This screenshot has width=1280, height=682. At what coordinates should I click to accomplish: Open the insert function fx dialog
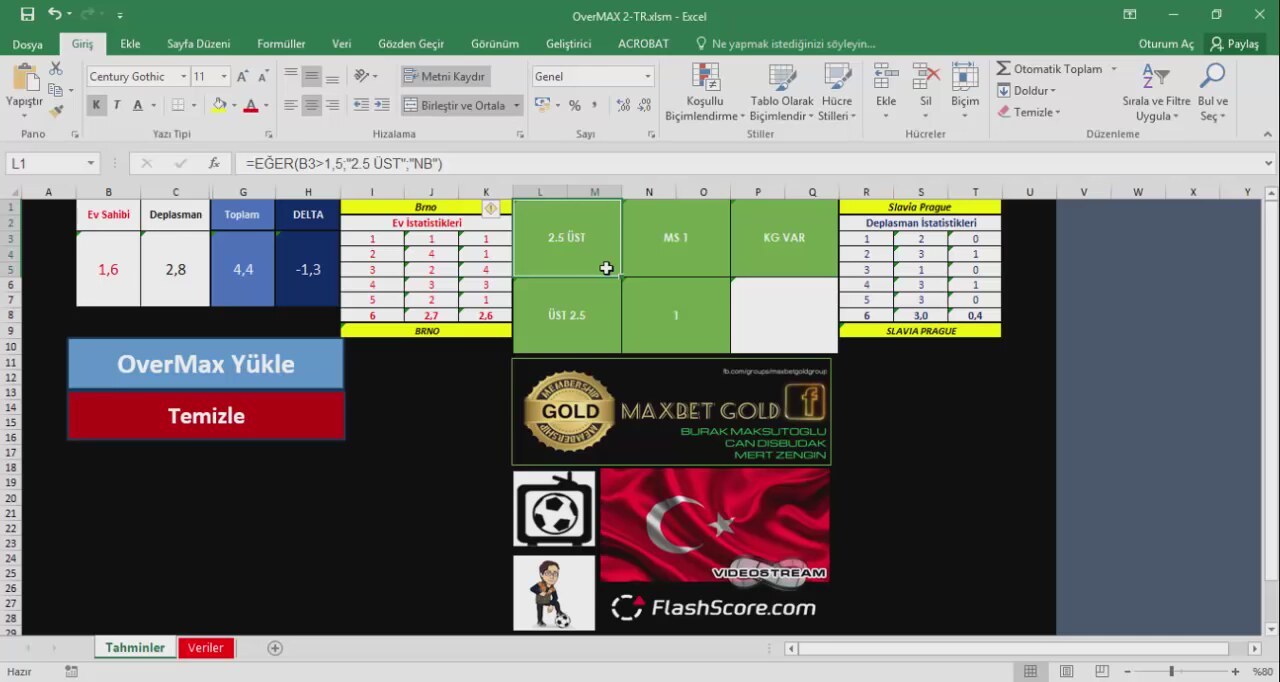tap(214, 163)
